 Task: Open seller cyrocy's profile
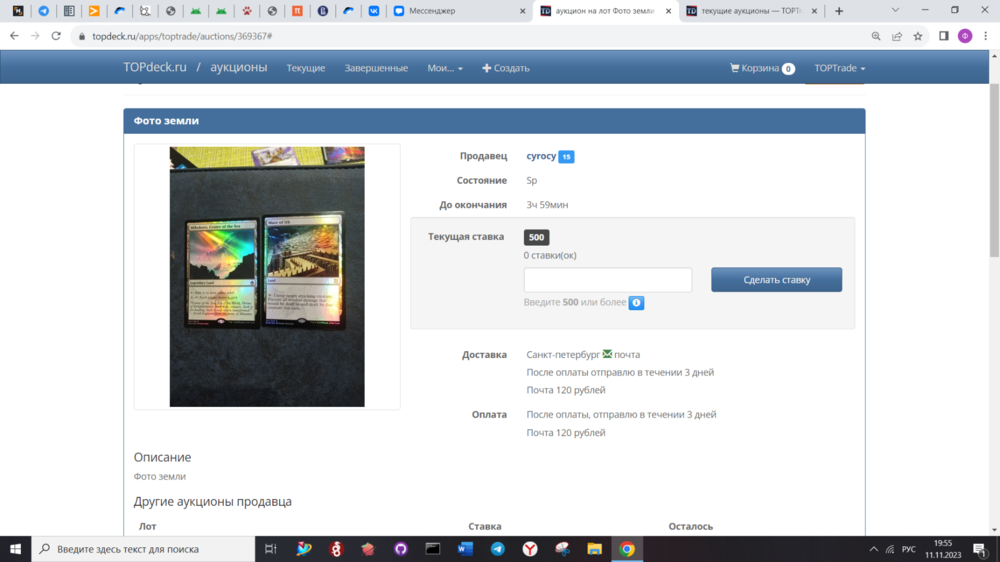(x=541, y=156)
